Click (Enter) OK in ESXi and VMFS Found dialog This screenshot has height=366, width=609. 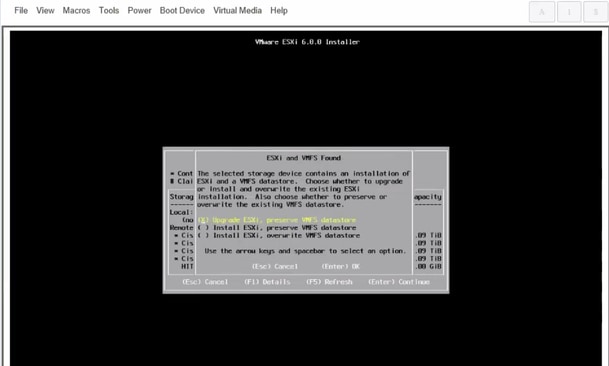(x=341, y=267)
